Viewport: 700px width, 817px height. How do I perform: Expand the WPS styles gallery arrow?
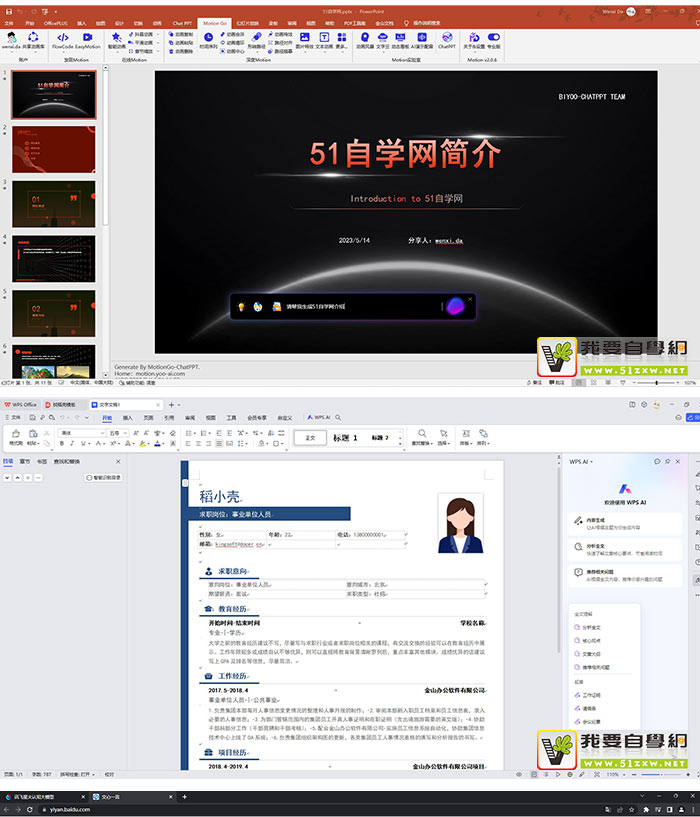[400, 444]
